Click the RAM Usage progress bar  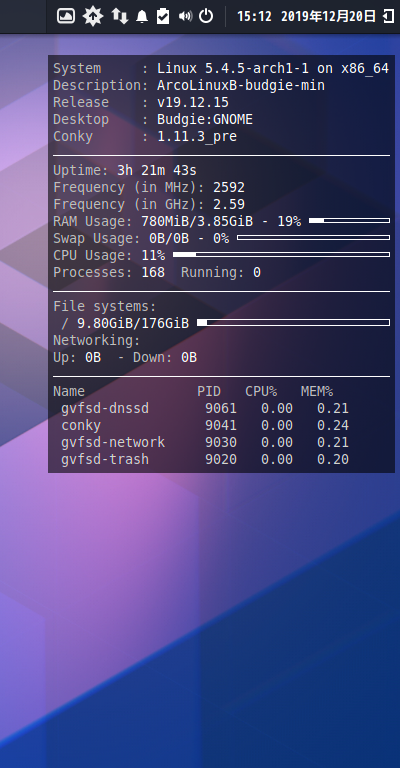[350, 221]
